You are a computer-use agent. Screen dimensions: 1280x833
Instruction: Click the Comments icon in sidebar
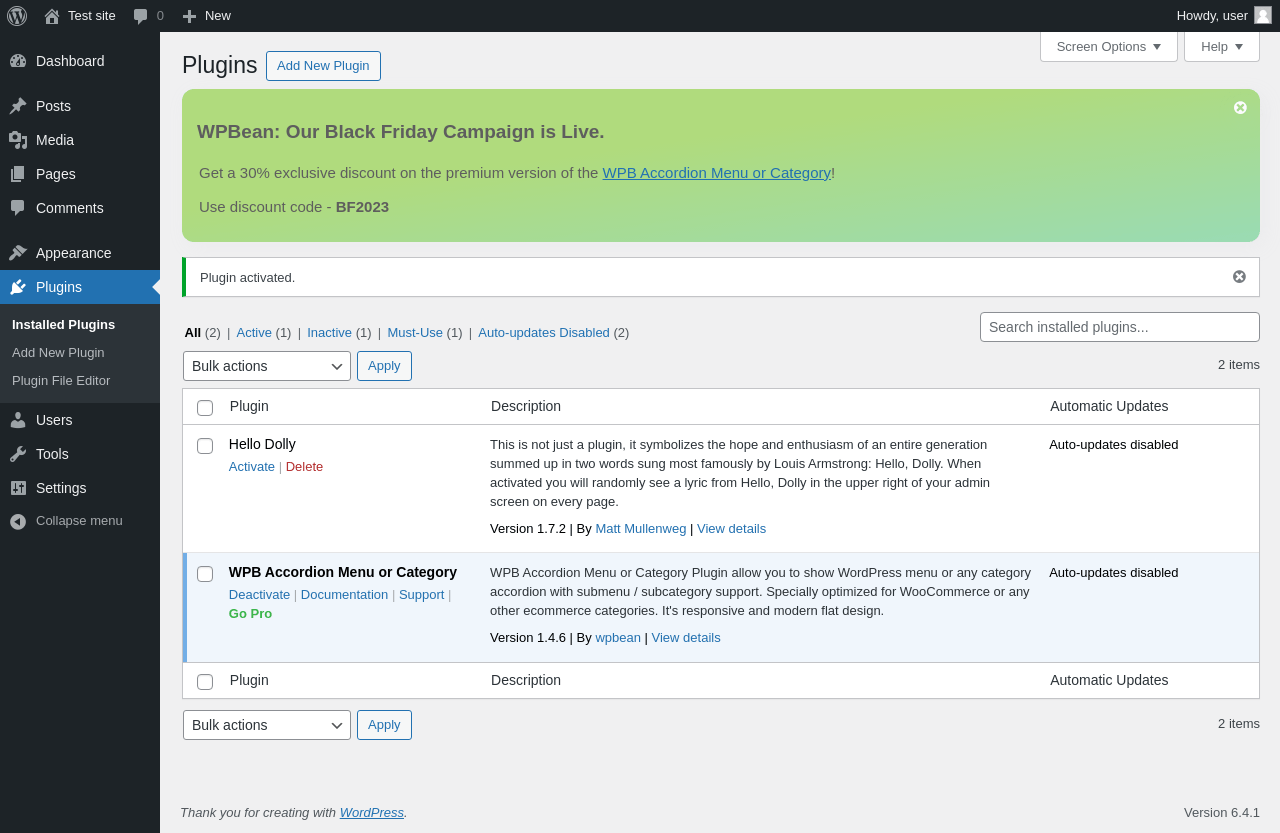pyautogui.click(x=18, y=208)
